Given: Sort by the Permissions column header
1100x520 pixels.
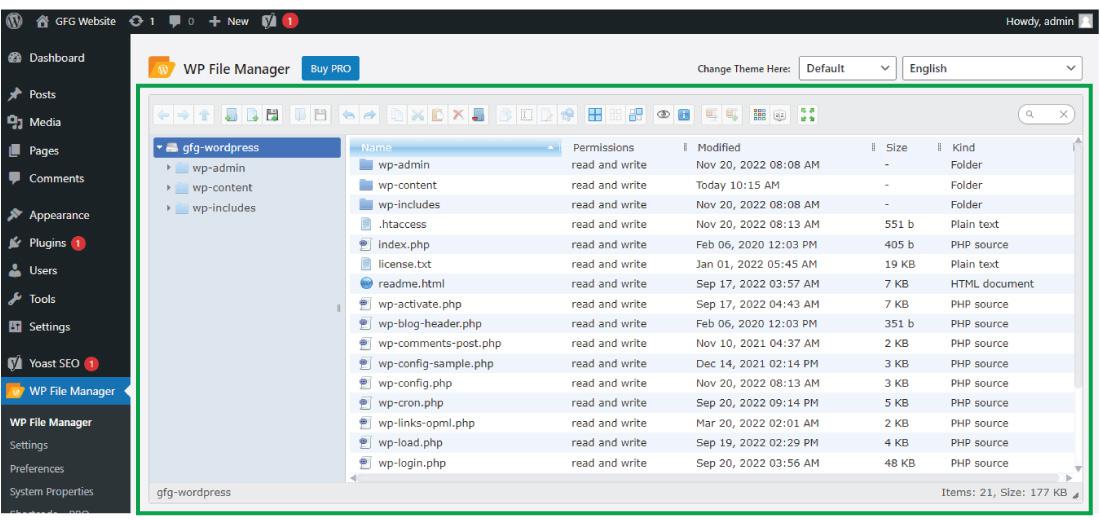Looking at the screenshot, I should pos(603,147).
